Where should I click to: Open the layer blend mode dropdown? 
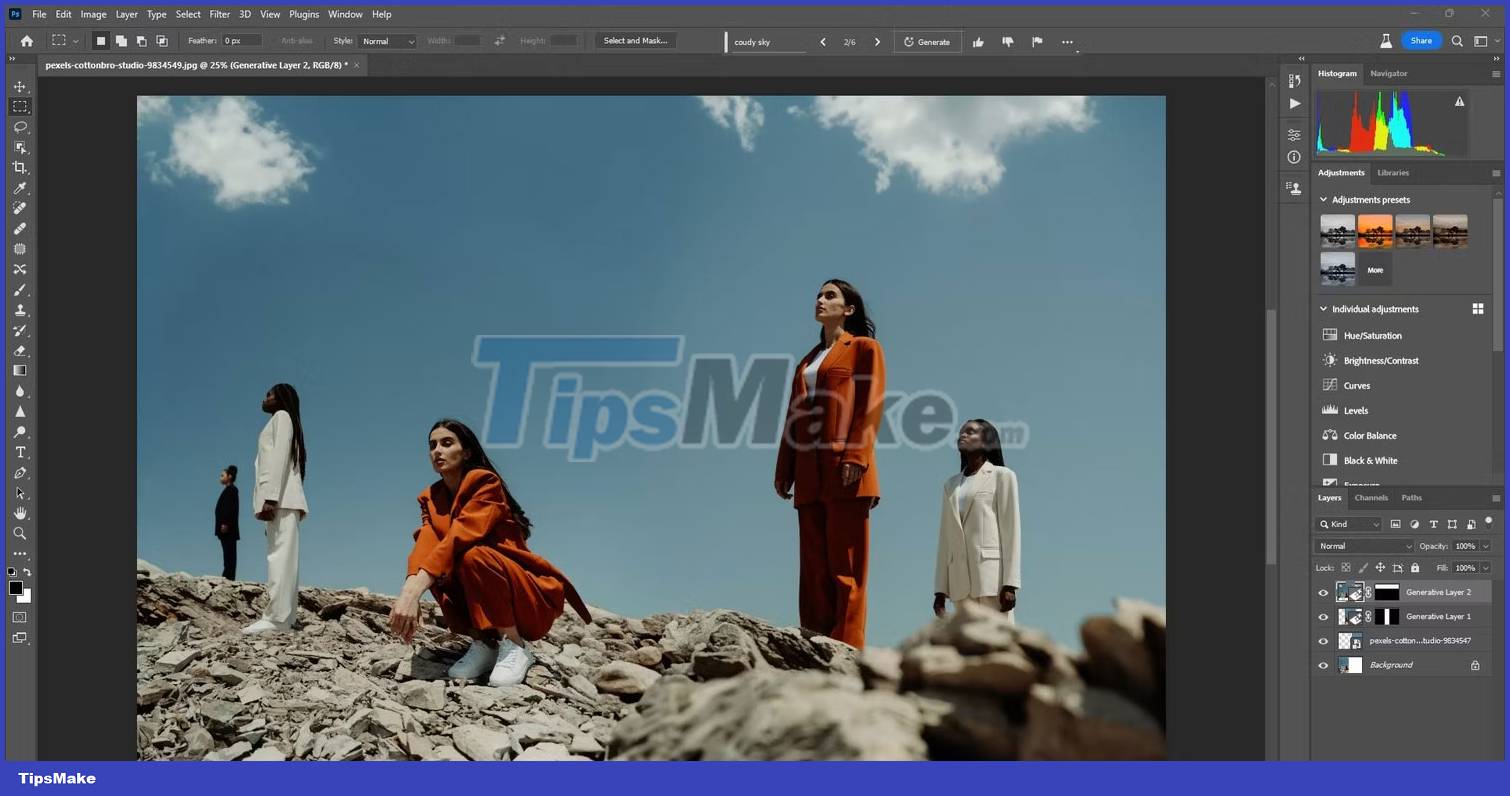click(1363, 546)
